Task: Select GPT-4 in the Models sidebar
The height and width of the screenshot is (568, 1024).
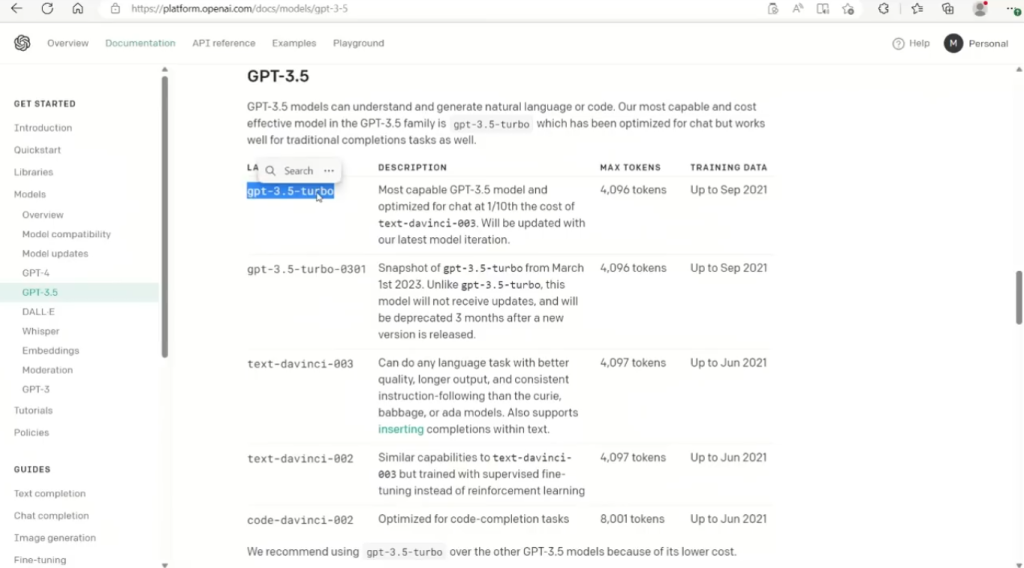Action: click(x=36, y=273)
